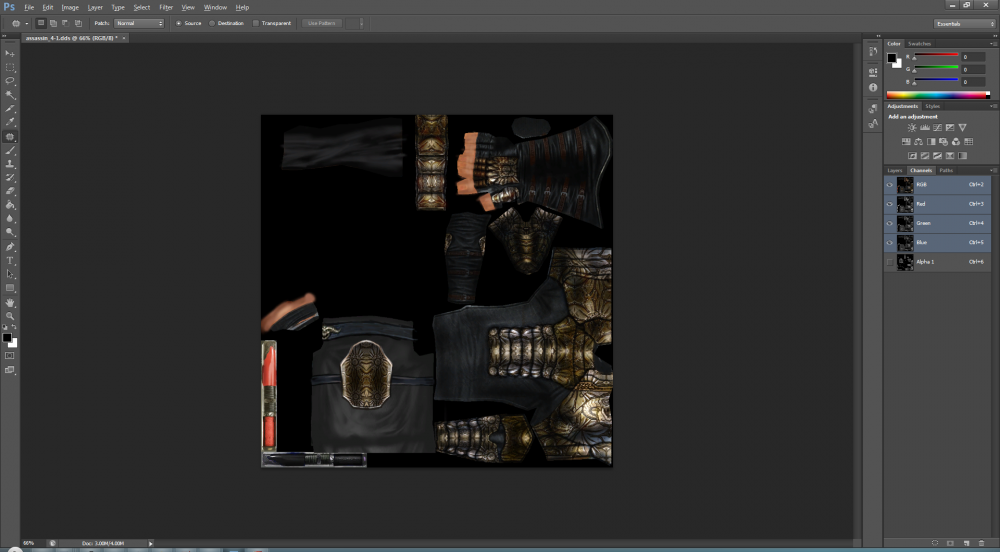Select the Clone Stamp tool
The height and width of the screenshot is (552, 1000).
point(10,164)
